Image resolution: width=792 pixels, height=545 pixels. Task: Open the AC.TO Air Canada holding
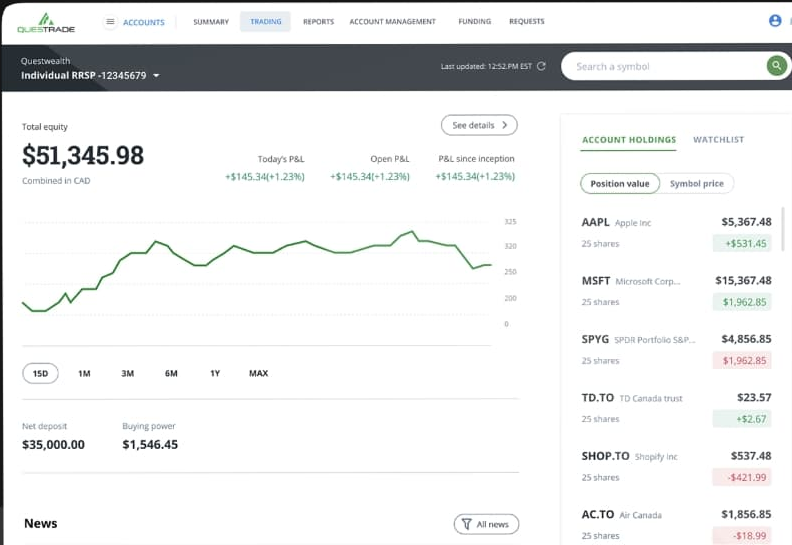pyautogui.click(x=676, y=525)
